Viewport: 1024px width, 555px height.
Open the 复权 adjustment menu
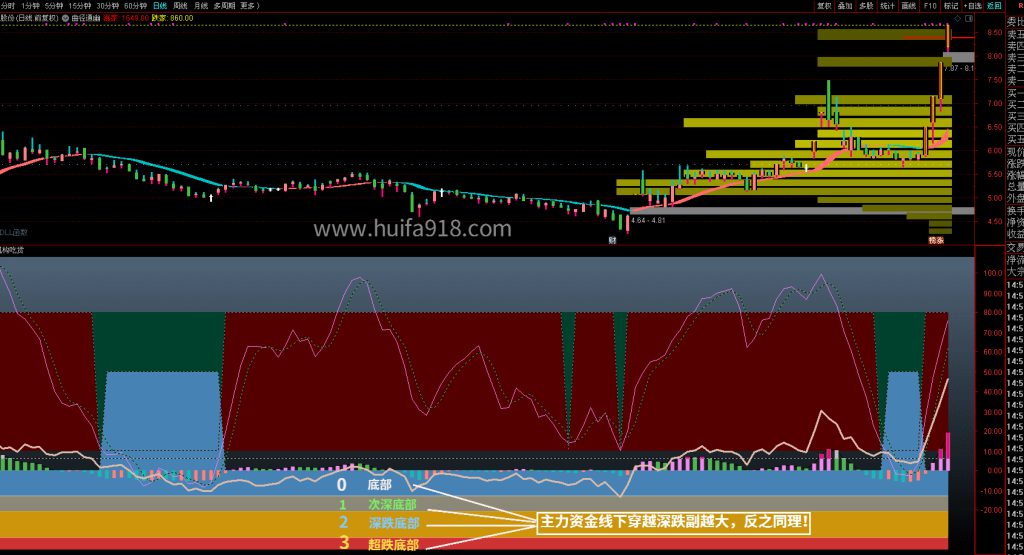pyautogui.click(x=825, y=6)
